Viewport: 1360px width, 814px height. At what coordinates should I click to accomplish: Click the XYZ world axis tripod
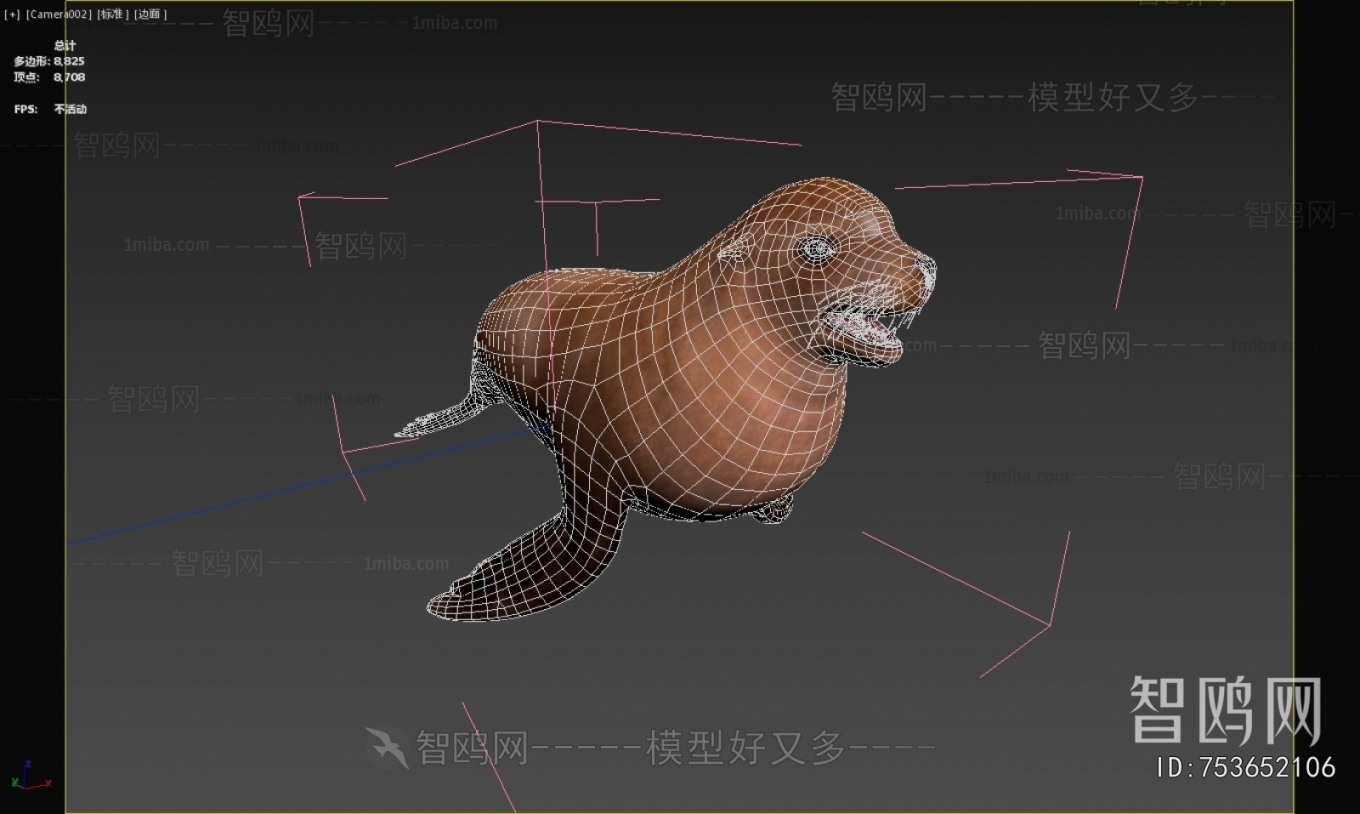pos(30,776)
